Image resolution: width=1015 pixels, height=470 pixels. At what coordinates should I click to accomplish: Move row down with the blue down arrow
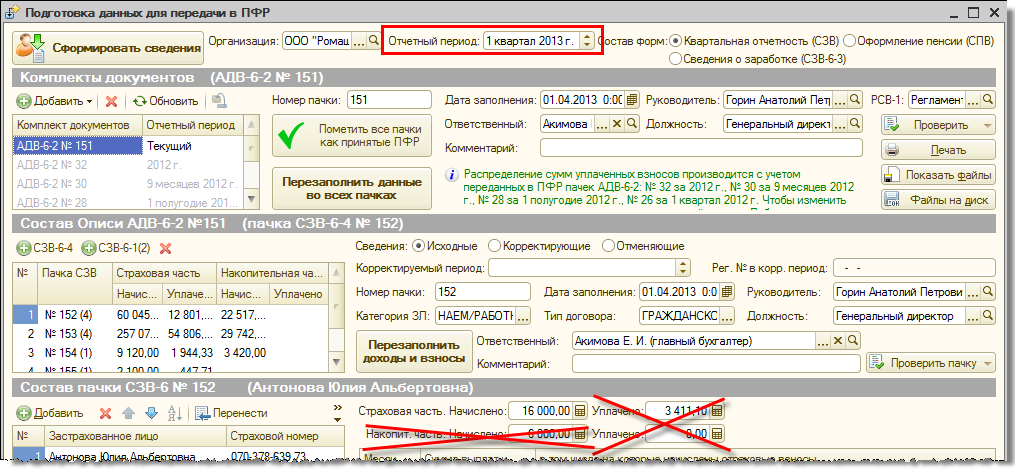[x=151, y=413]
